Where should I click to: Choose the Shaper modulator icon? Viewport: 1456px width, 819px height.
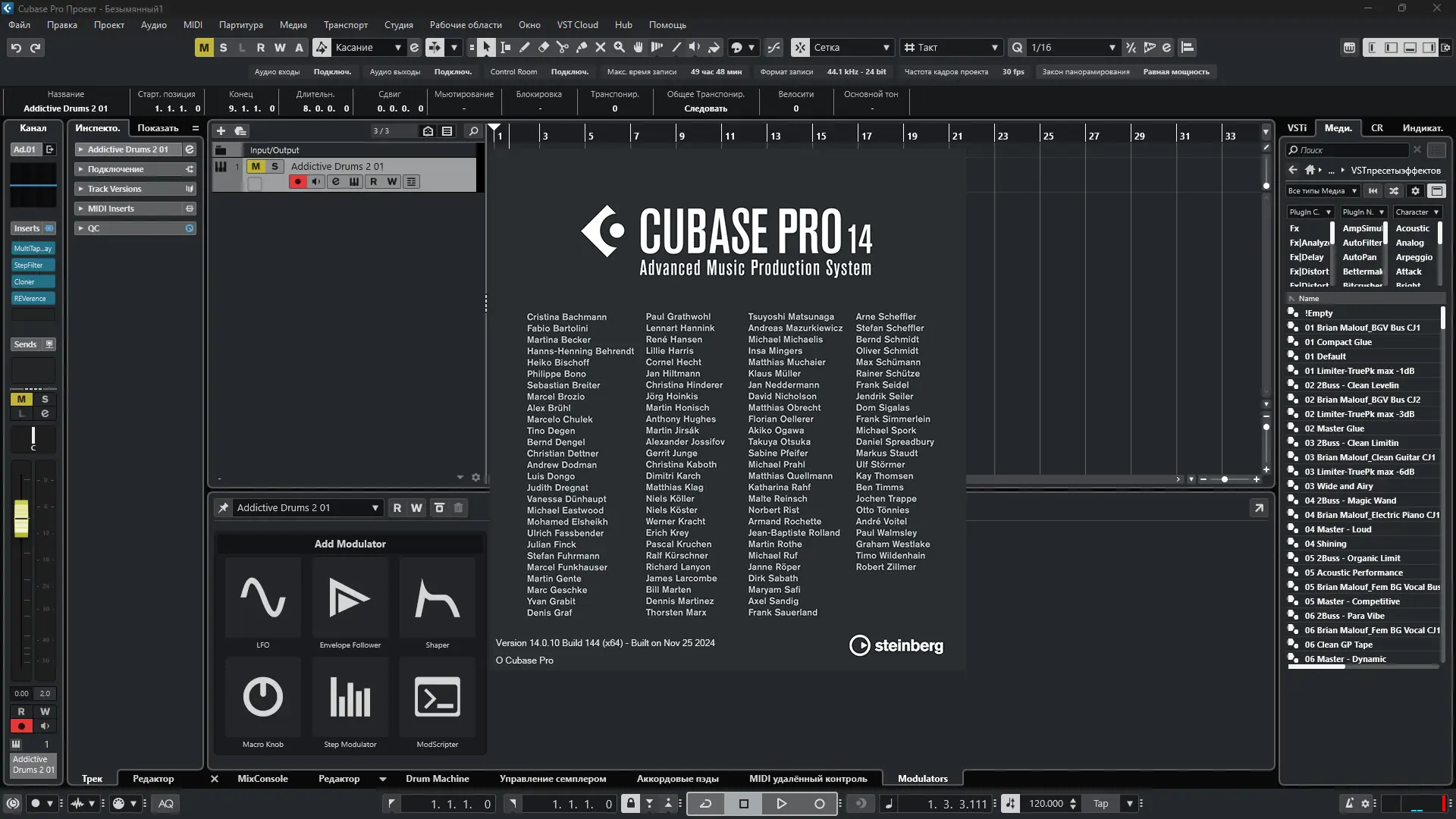point(437,598)
